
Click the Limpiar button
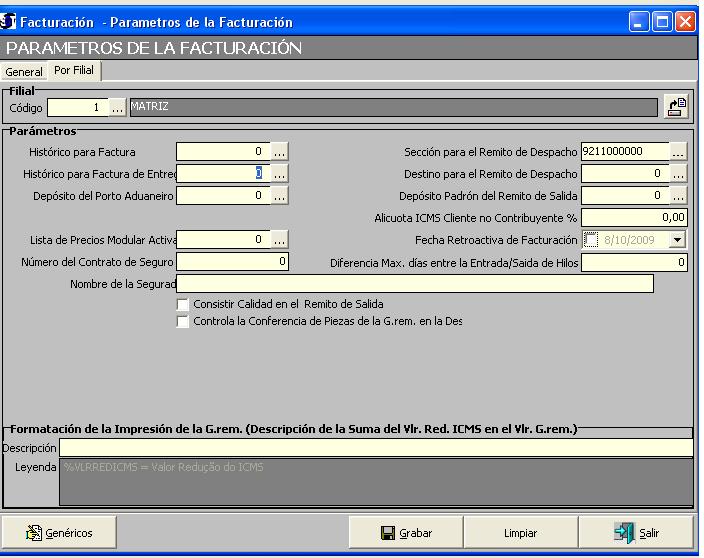[520, 534]
